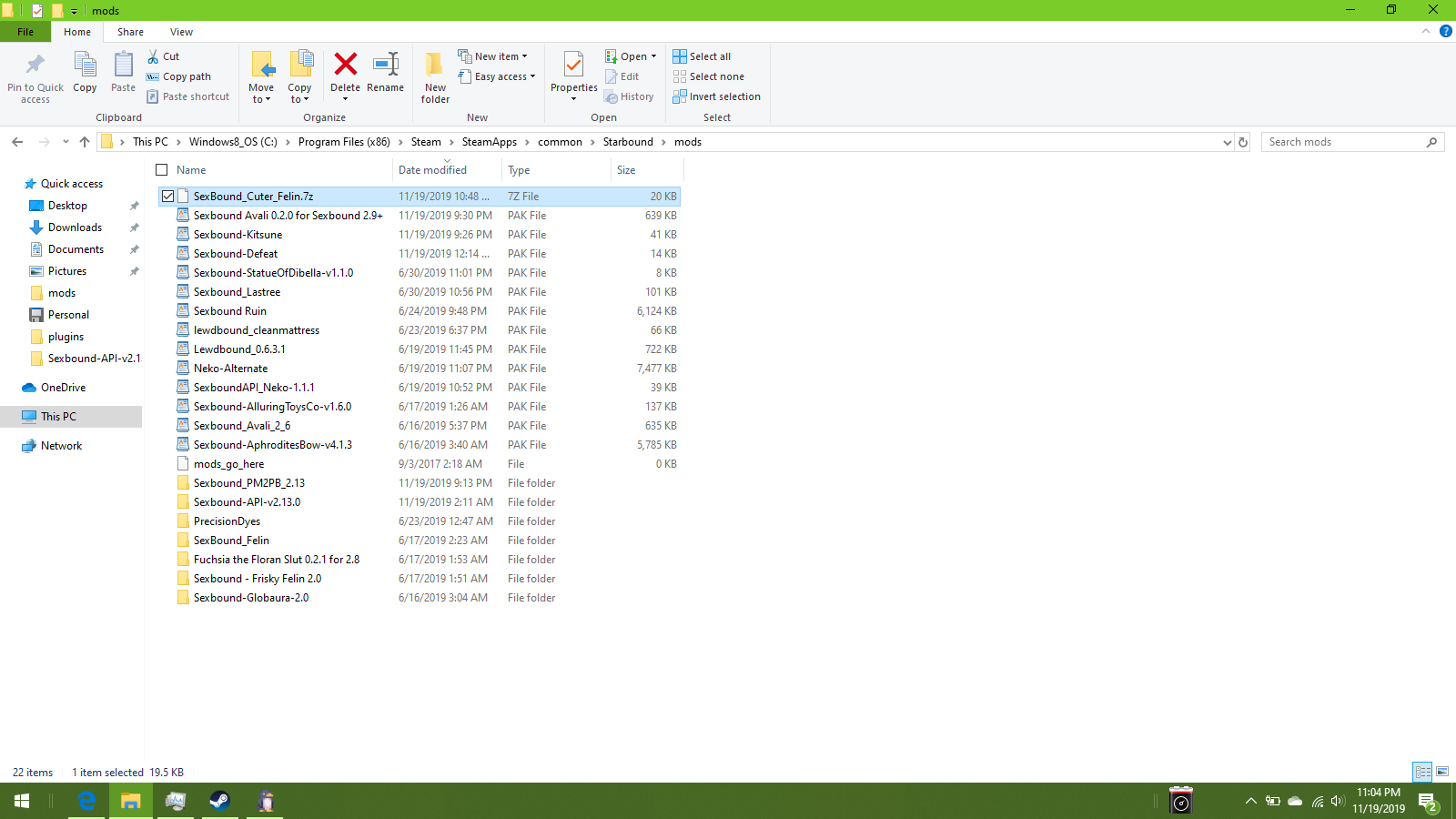Switch to the Home ribbon tab
This screenshot has width=1456, height=819.
[77, 32]
